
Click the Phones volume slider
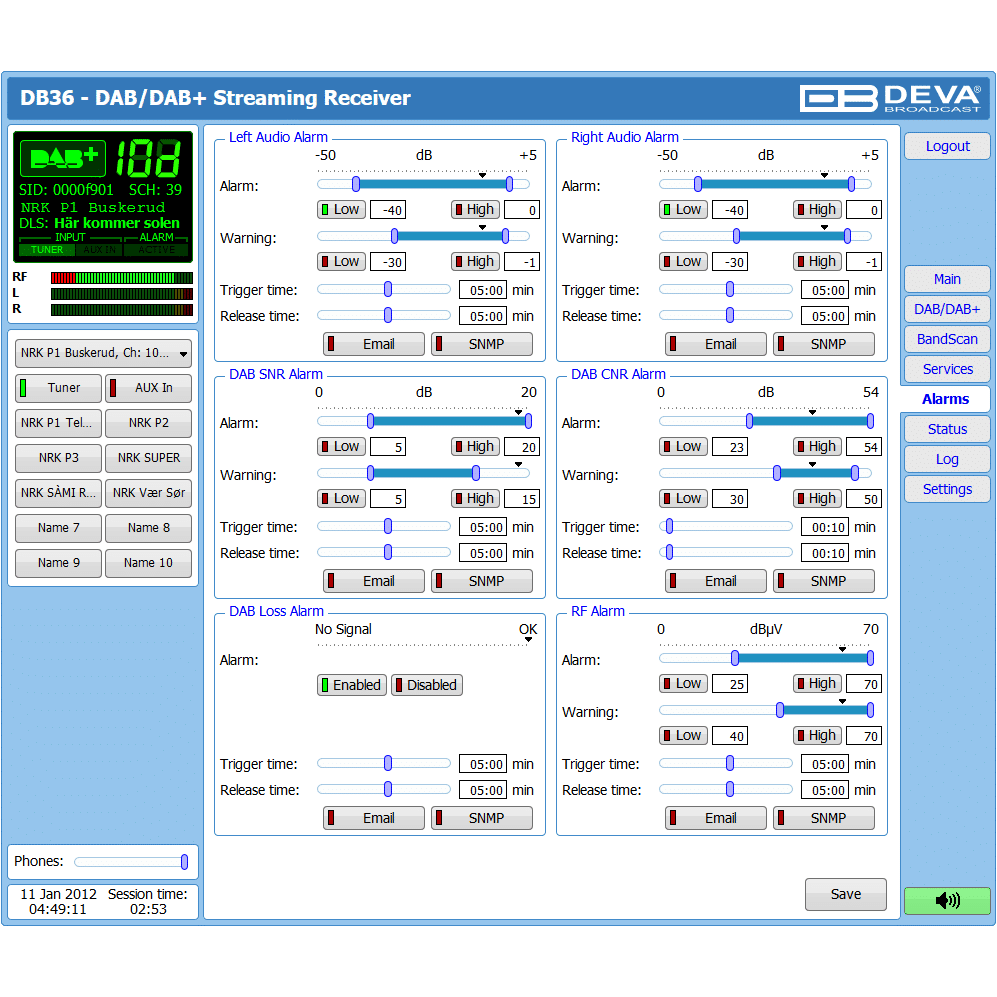[130, 862]
